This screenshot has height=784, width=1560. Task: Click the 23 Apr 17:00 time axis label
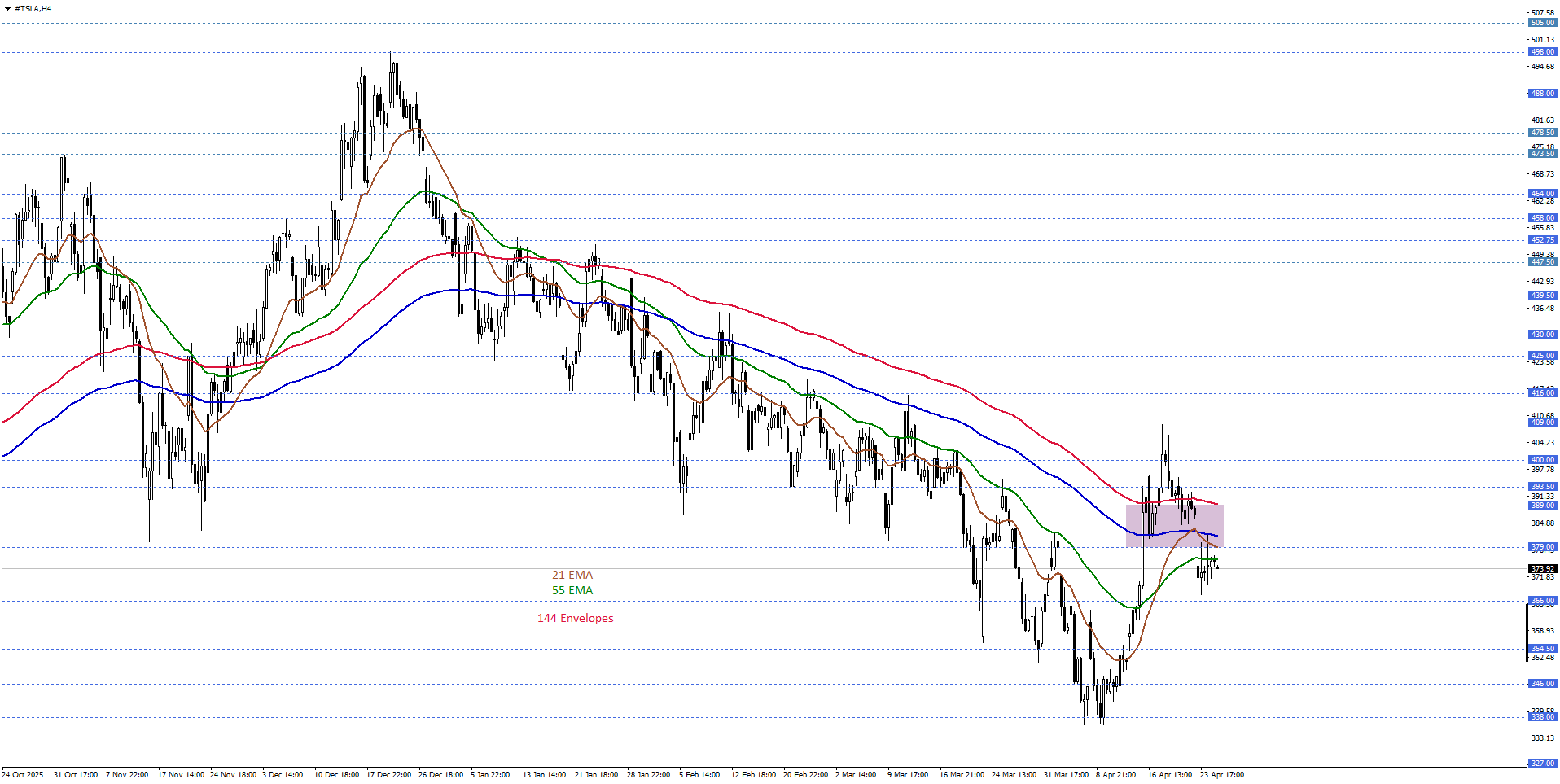point(1221,775)
